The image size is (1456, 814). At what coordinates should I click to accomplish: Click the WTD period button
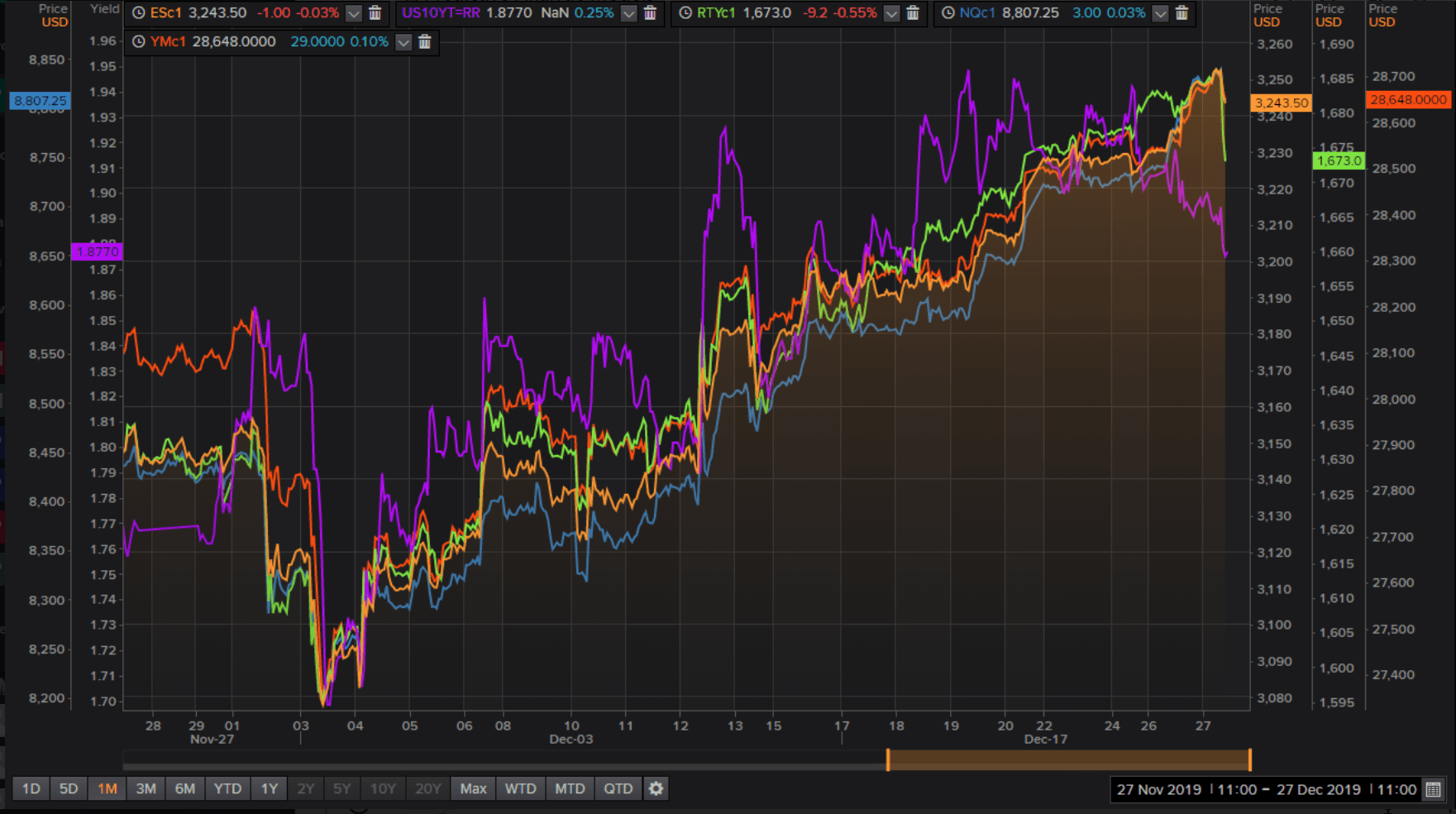tap(521, 788)
